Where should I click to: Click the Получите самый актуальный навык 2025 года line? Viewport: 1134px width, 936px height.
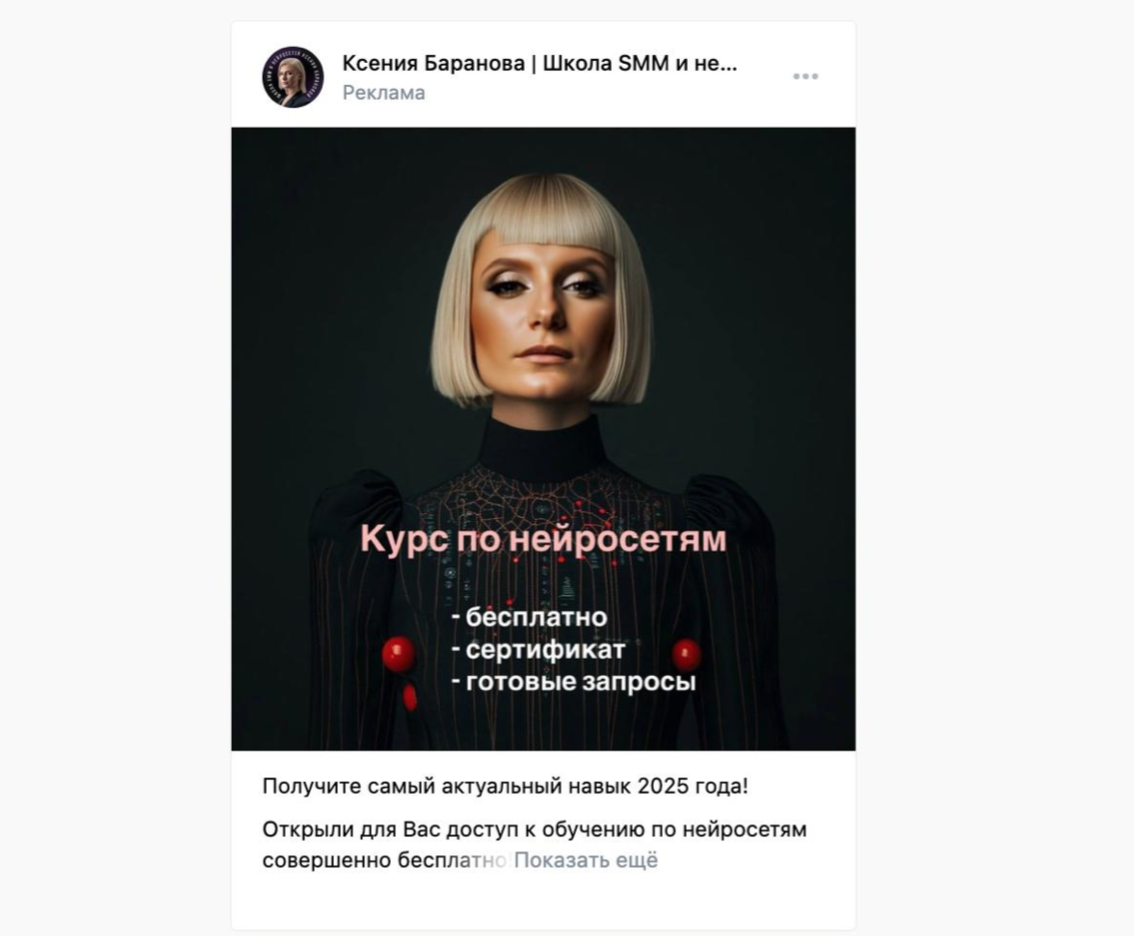pyautogui.click(x=505, y=786)
